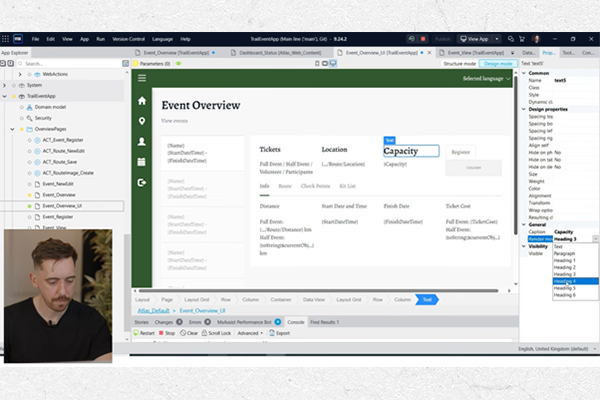Image resolution: width=600 pixels, height=400 pixels.
Task: Select desktop device preview icon
Action: (333, 64)
